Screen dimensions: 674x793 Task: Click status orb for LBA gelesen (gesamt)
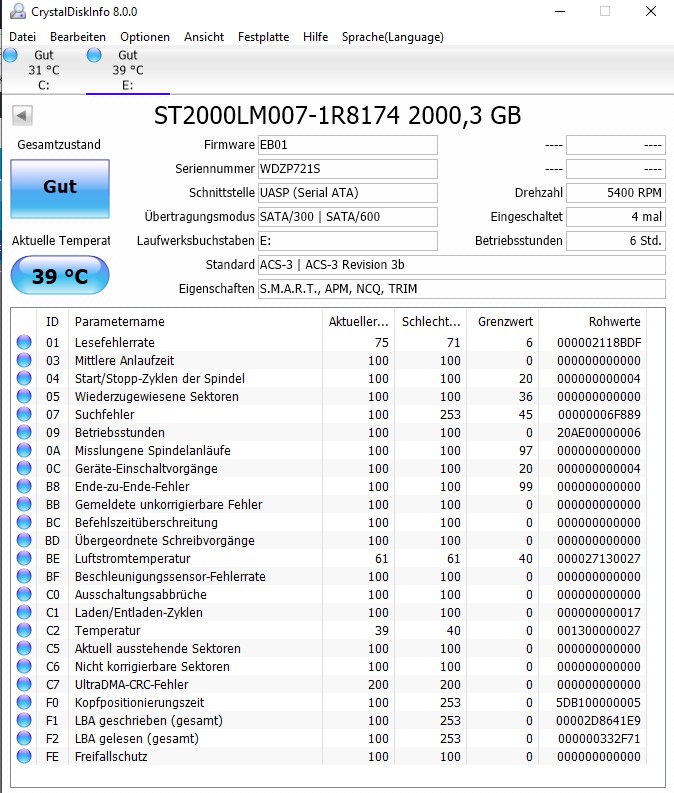pyautogui.click(x=24, y=738)
